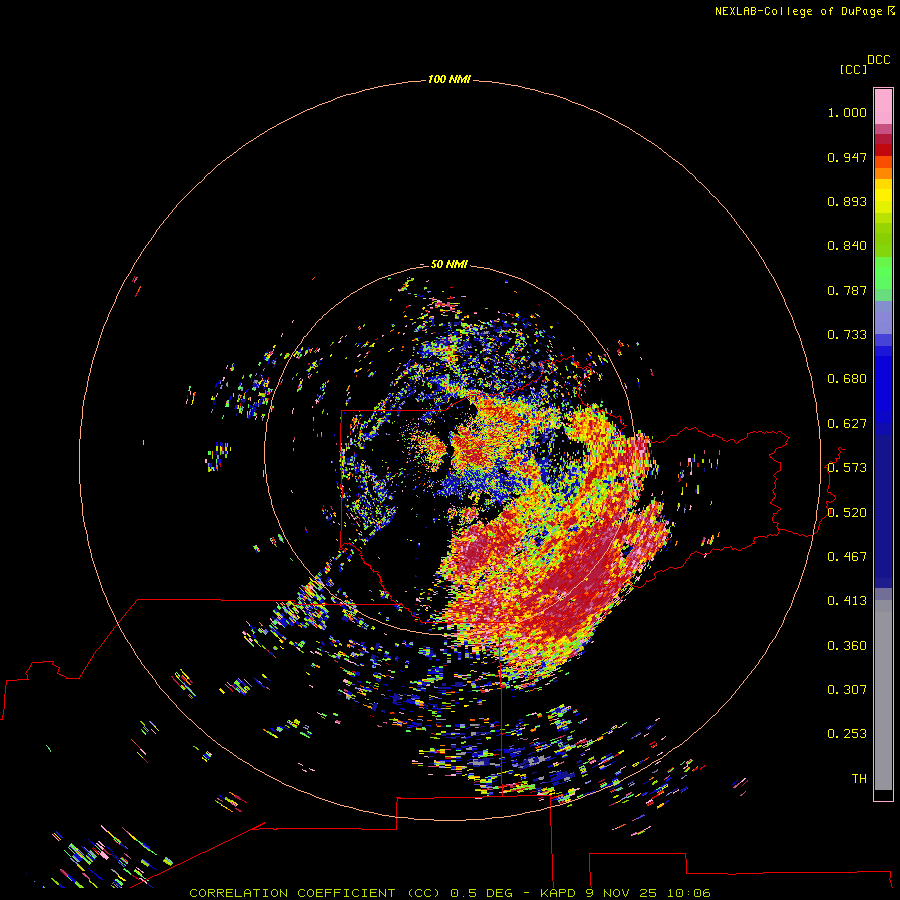Click the 0.840 scale value
The image size is (900, 900).
(x=847, y=246)
